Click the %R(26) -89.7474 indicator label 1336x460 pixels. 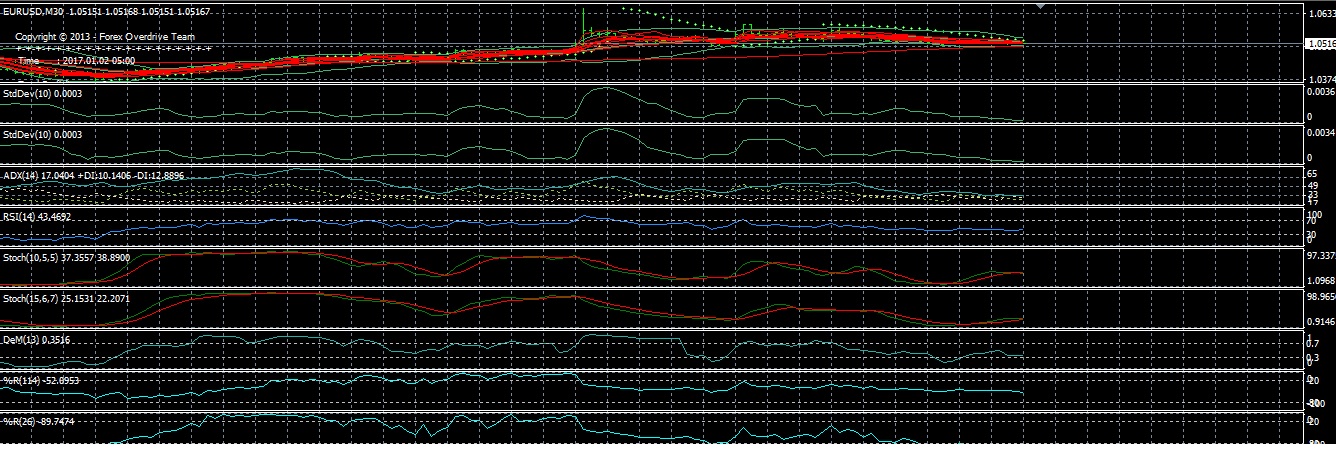click(x=39, y=422)
